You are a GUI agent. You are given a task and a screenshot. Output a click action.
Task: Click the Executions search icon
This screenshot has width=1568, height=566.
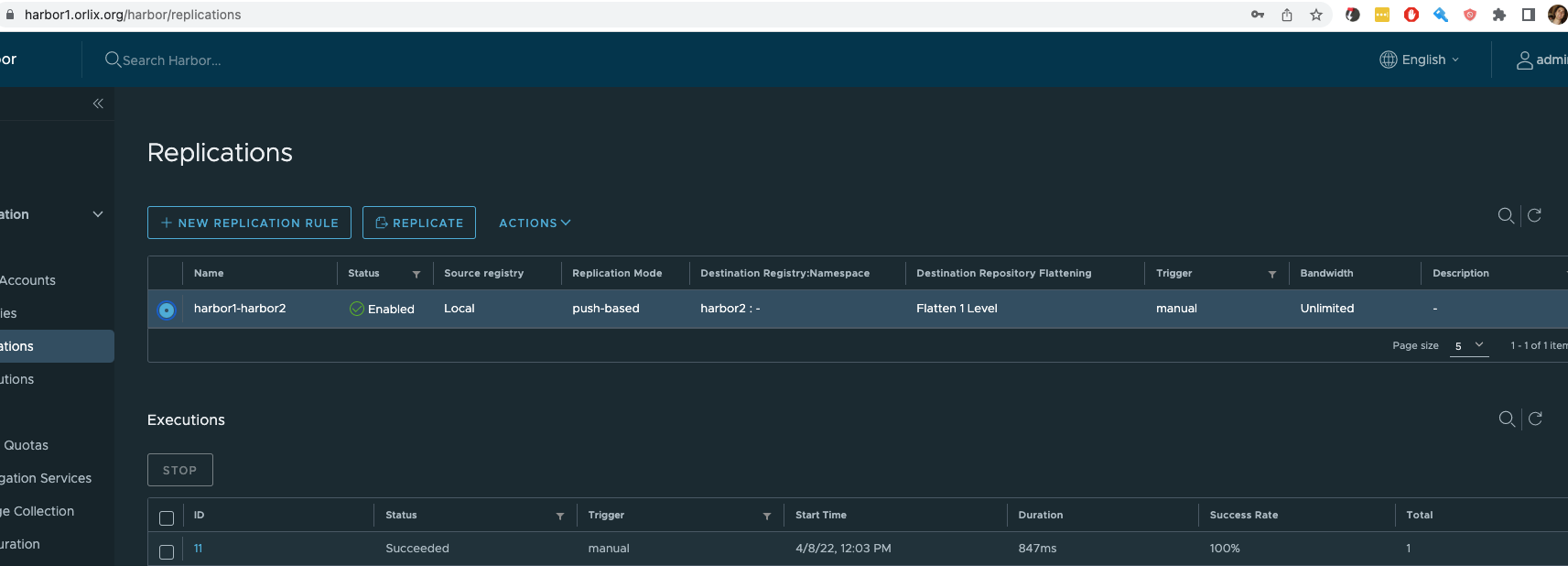[x=1506, y=419]
